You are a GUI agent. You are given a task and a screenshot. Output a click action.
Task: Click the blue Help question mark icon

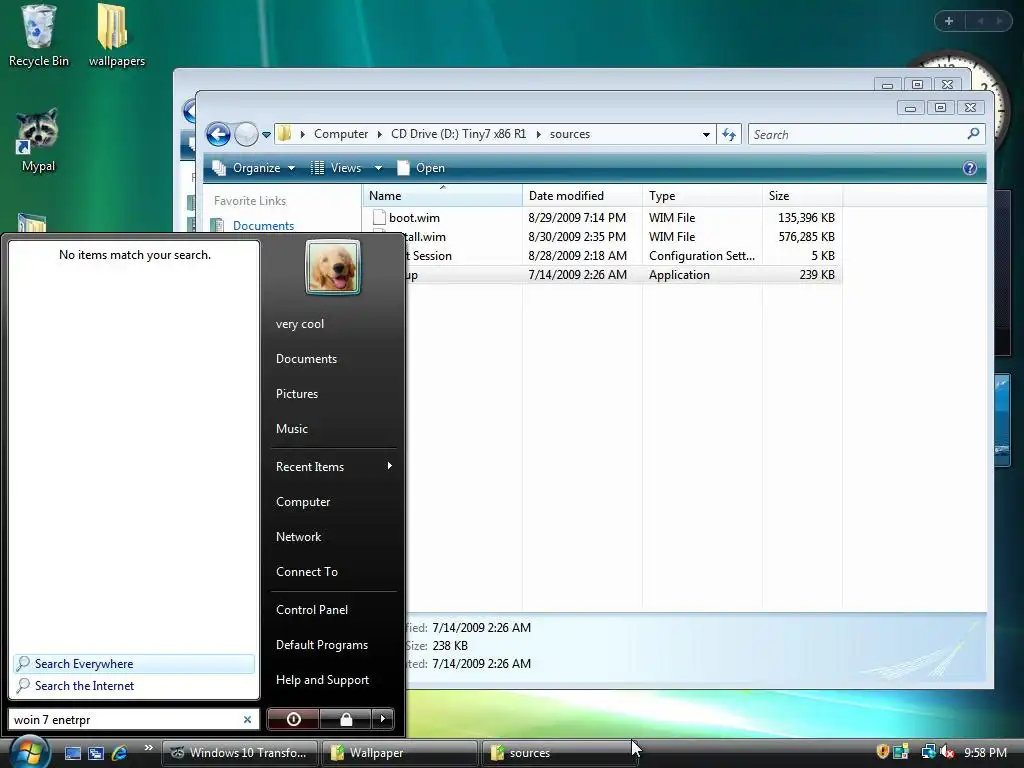[969, 168]
